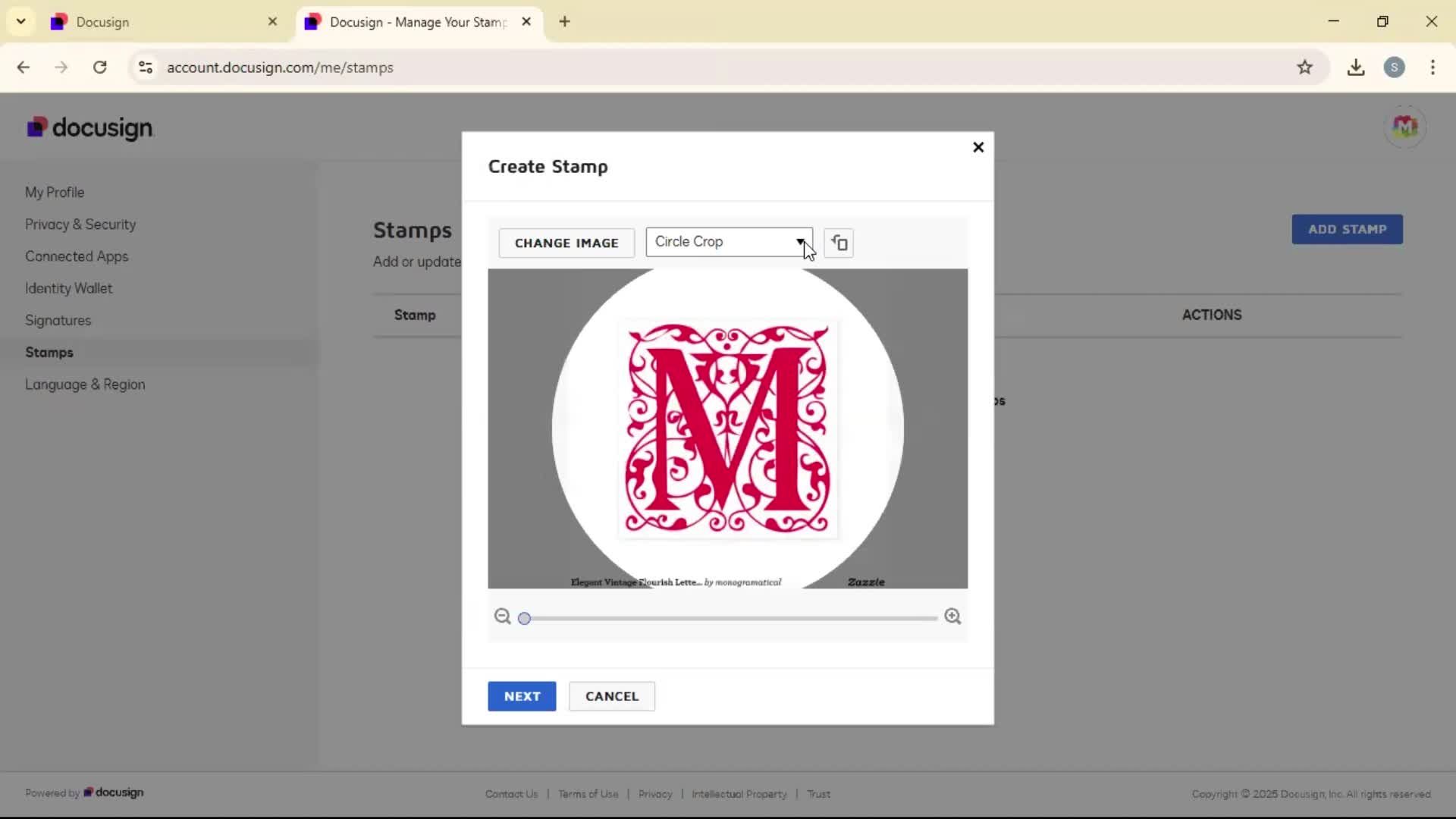1456x819 pixels.
Task: Open a new browser tab
Action: 564,22
